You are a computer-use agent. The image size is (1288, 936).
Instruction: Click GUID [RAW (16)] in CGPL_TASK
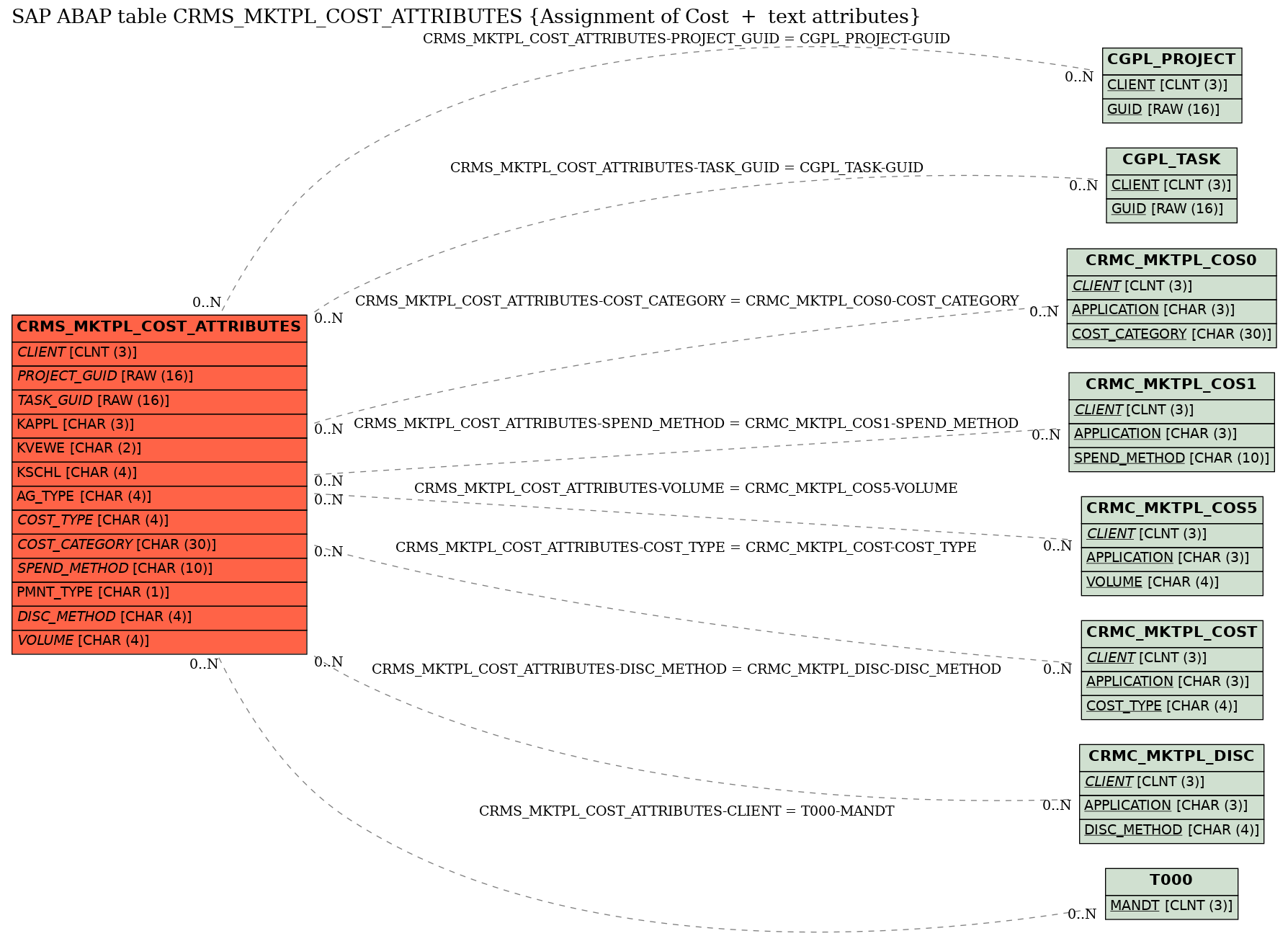pos(1172,210)
